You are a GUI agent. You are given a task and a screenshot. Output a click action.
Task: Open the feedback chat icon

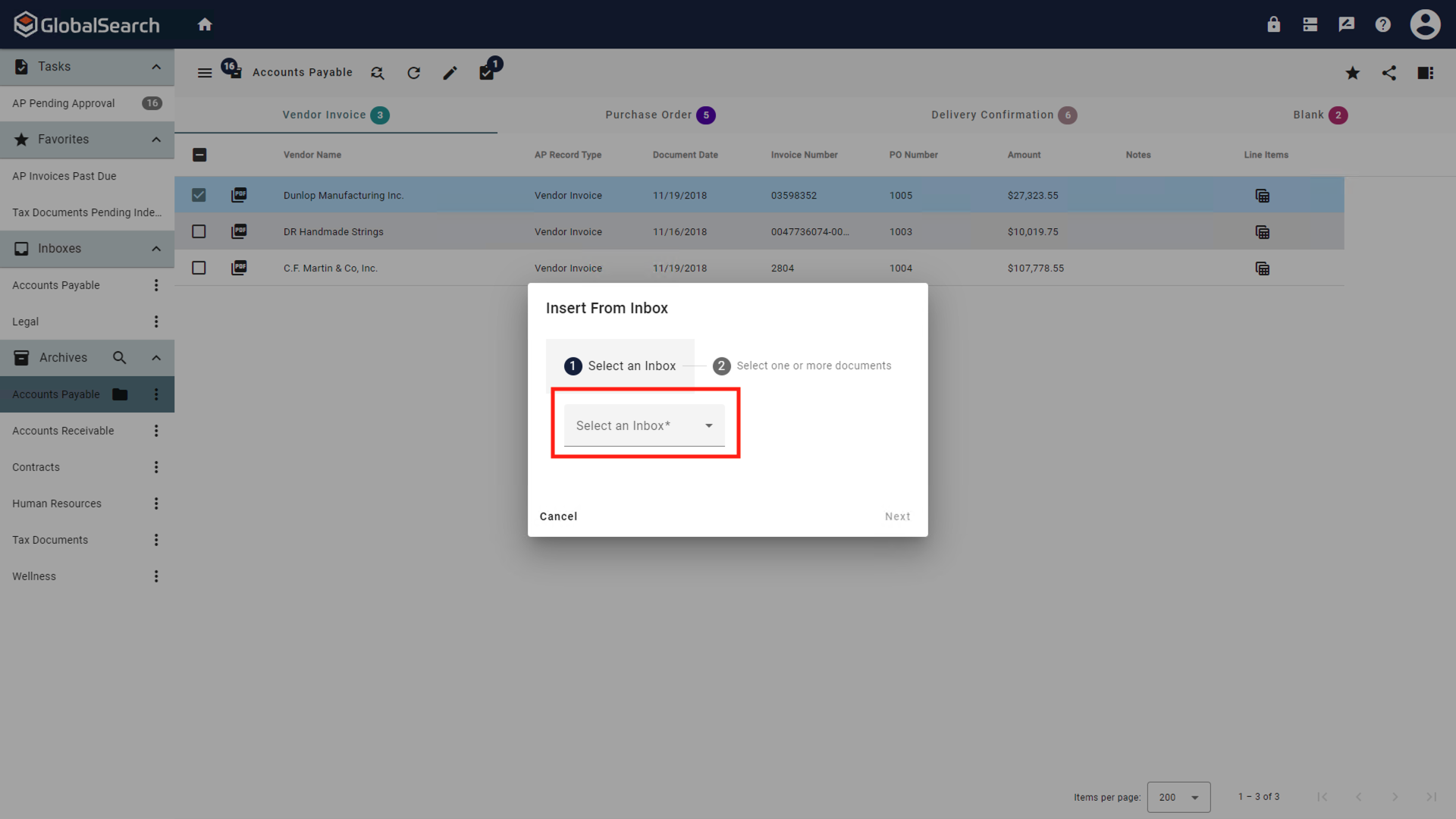1347,24
